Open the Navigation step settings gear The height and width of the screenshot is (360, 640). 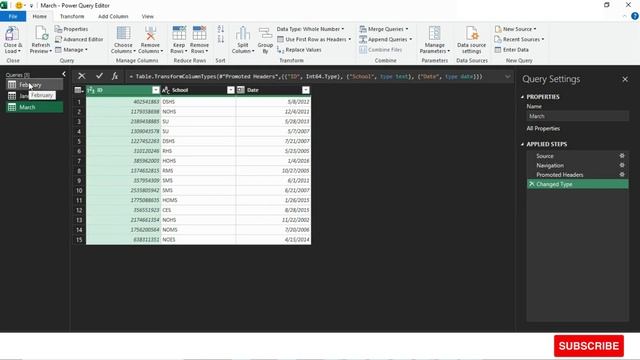pos(622,165)
